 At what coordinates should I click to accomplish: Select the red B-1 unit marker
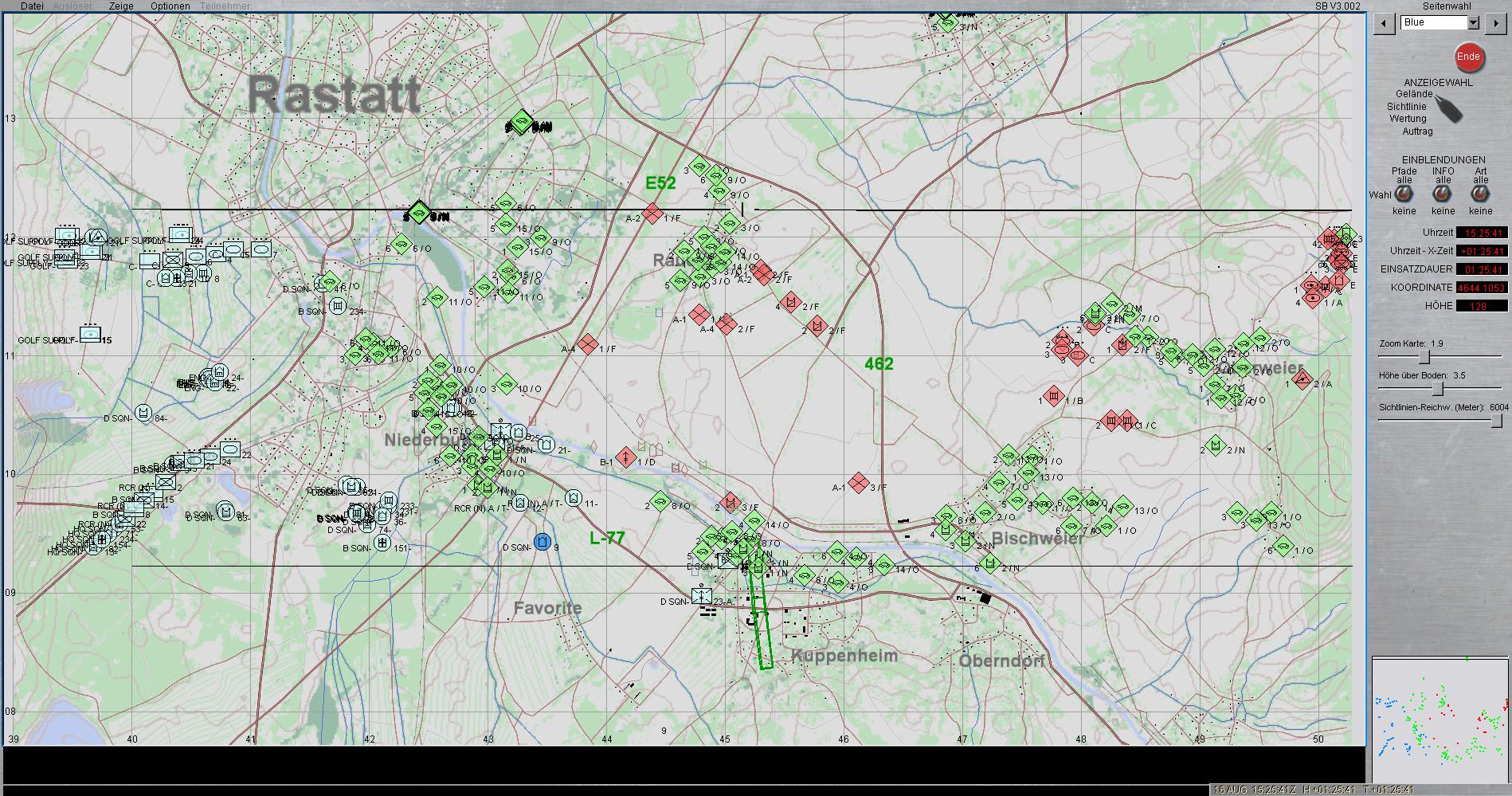coord(626,457)
